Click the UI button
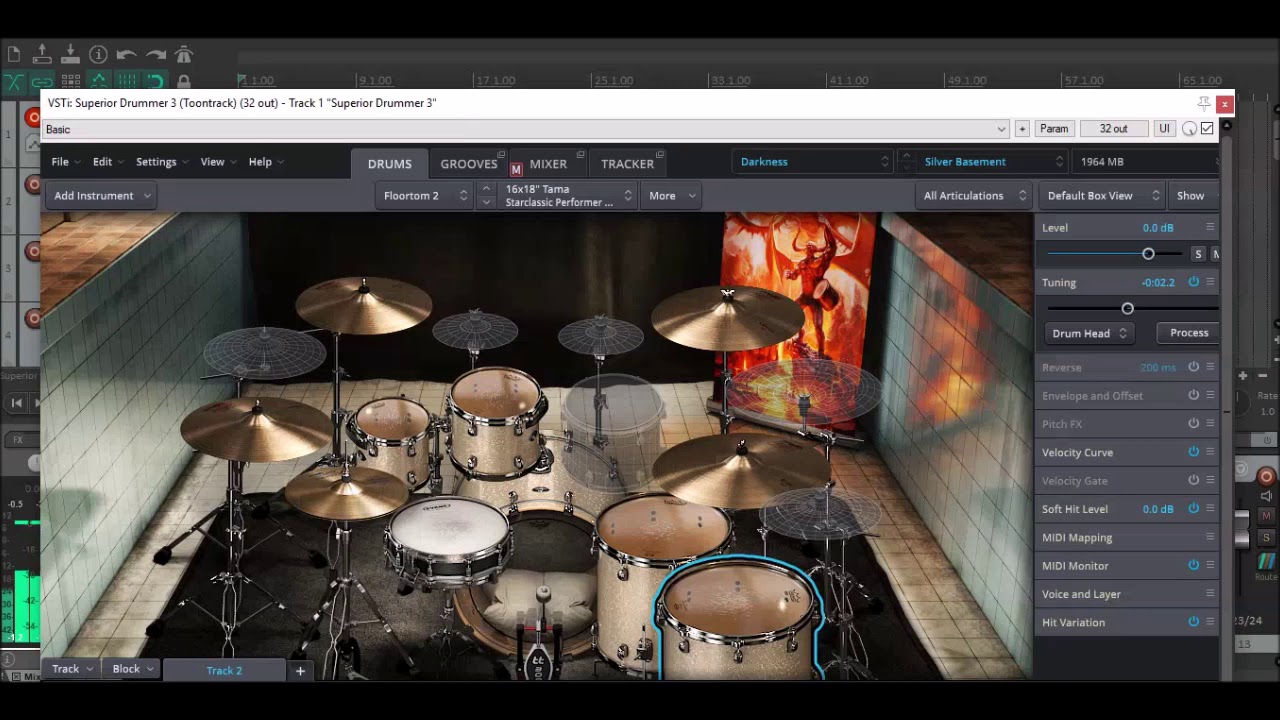Screen dimensions: 1280x720 (1164, 129)
